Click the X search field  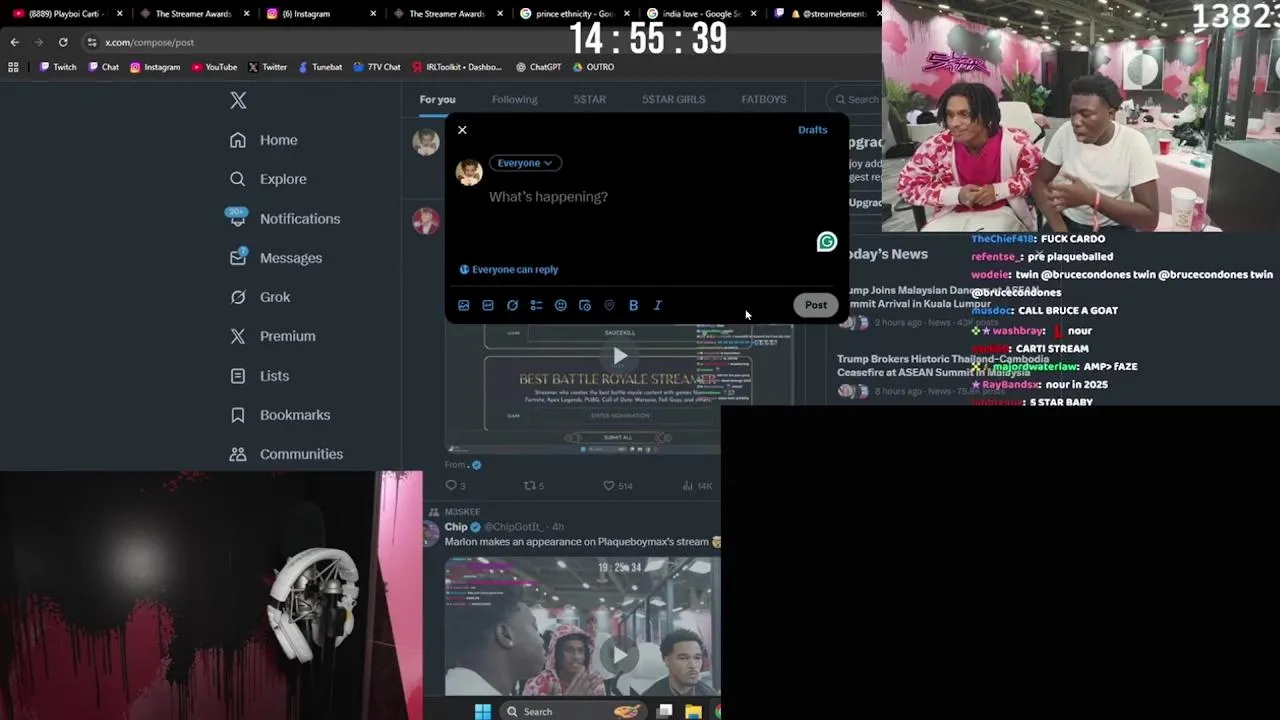coord(855,99)
